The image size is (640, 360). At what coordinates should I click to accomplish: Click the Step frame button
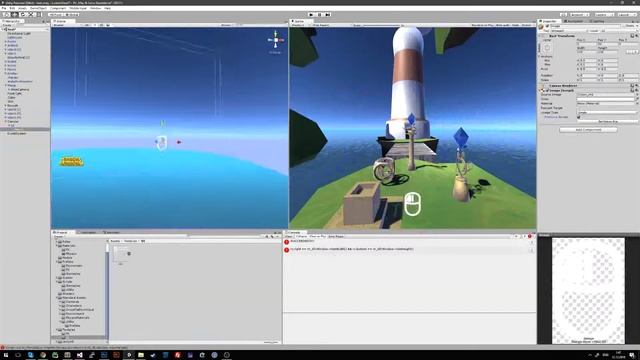(328, 15)
